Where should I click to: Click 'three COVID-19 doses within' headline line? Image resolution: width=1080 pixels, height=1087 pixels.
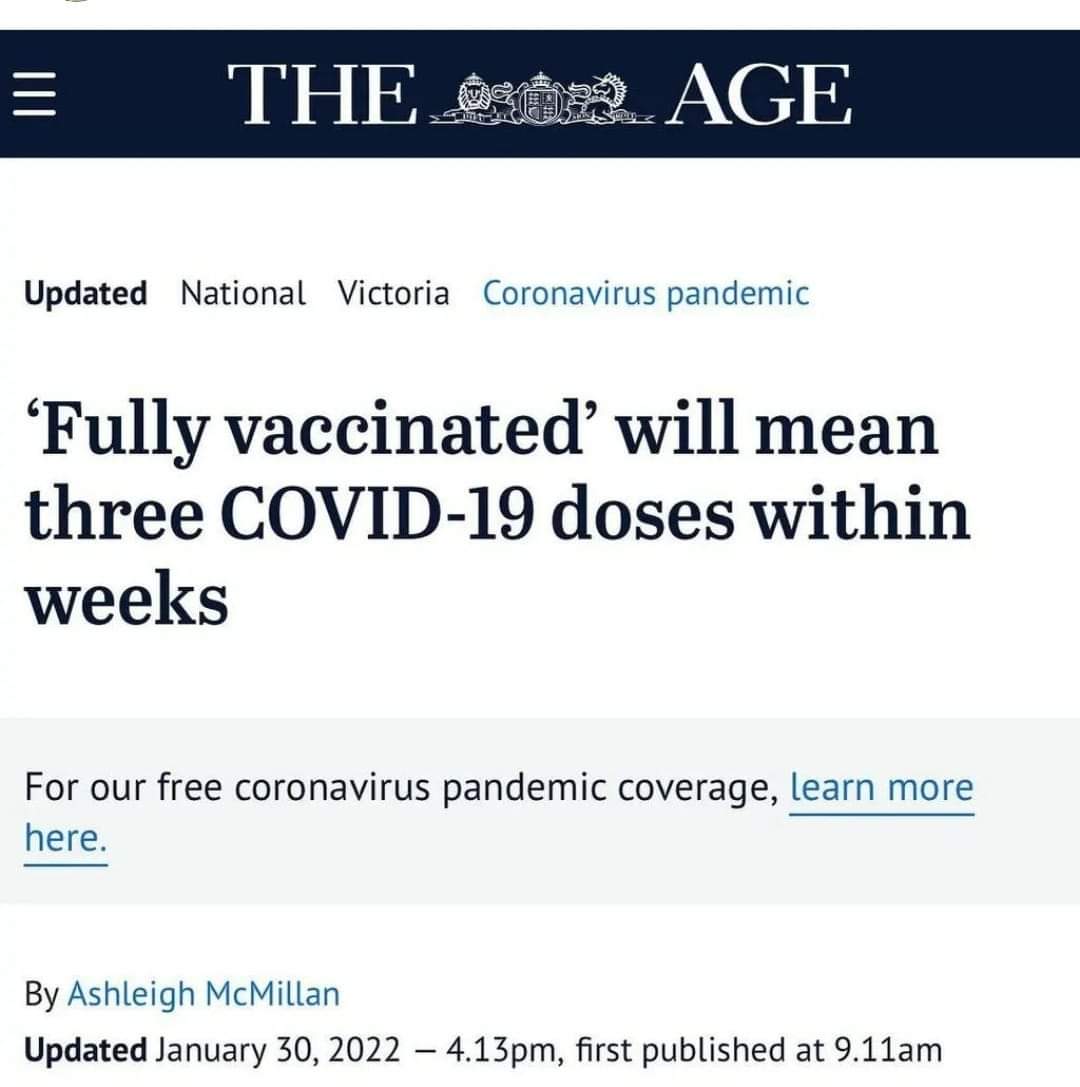pyautogui.click(x=497, y=515)
